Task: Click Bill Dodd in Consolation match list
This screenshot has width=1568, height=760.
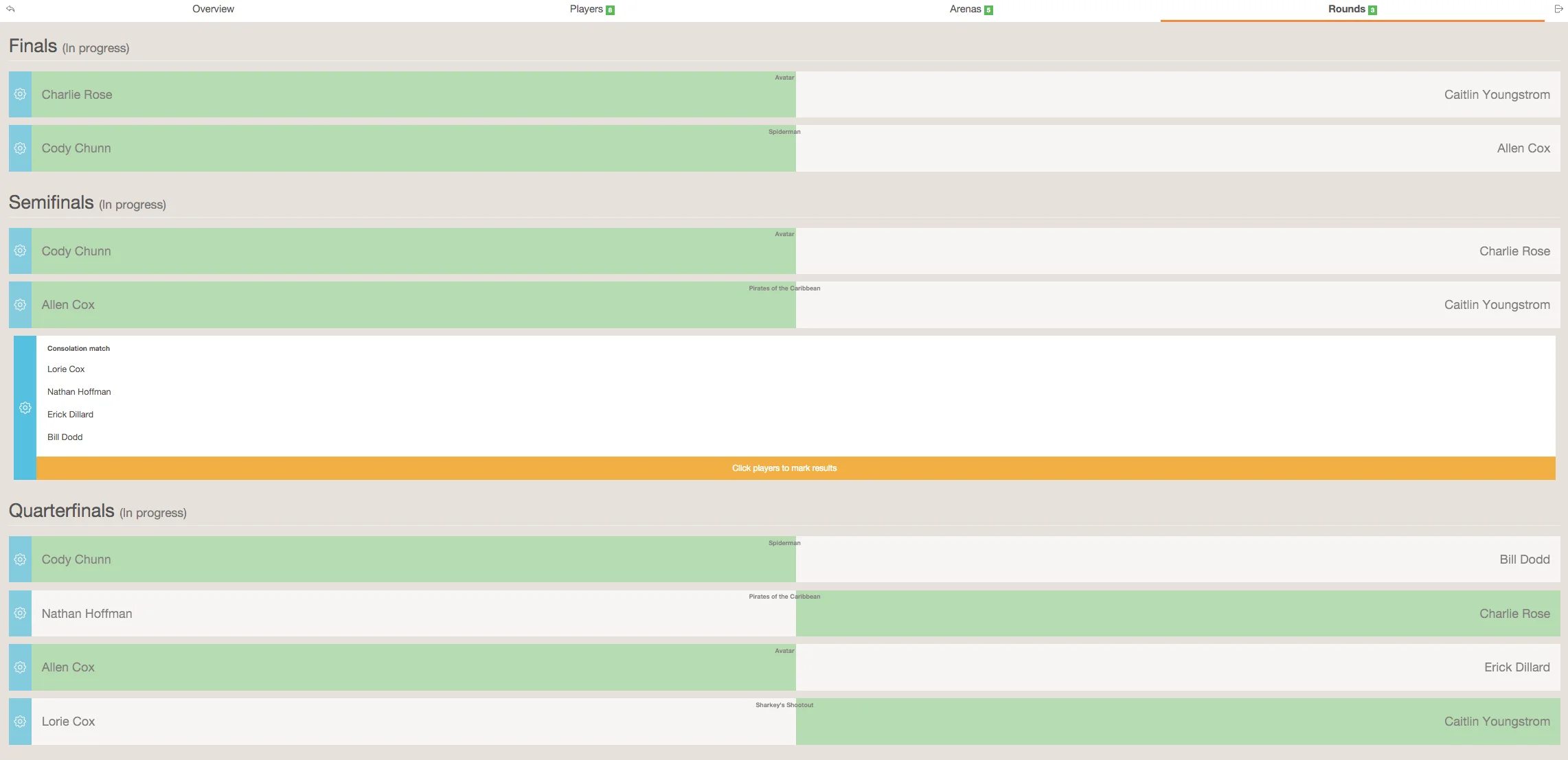Action: [x=65, y=437]
